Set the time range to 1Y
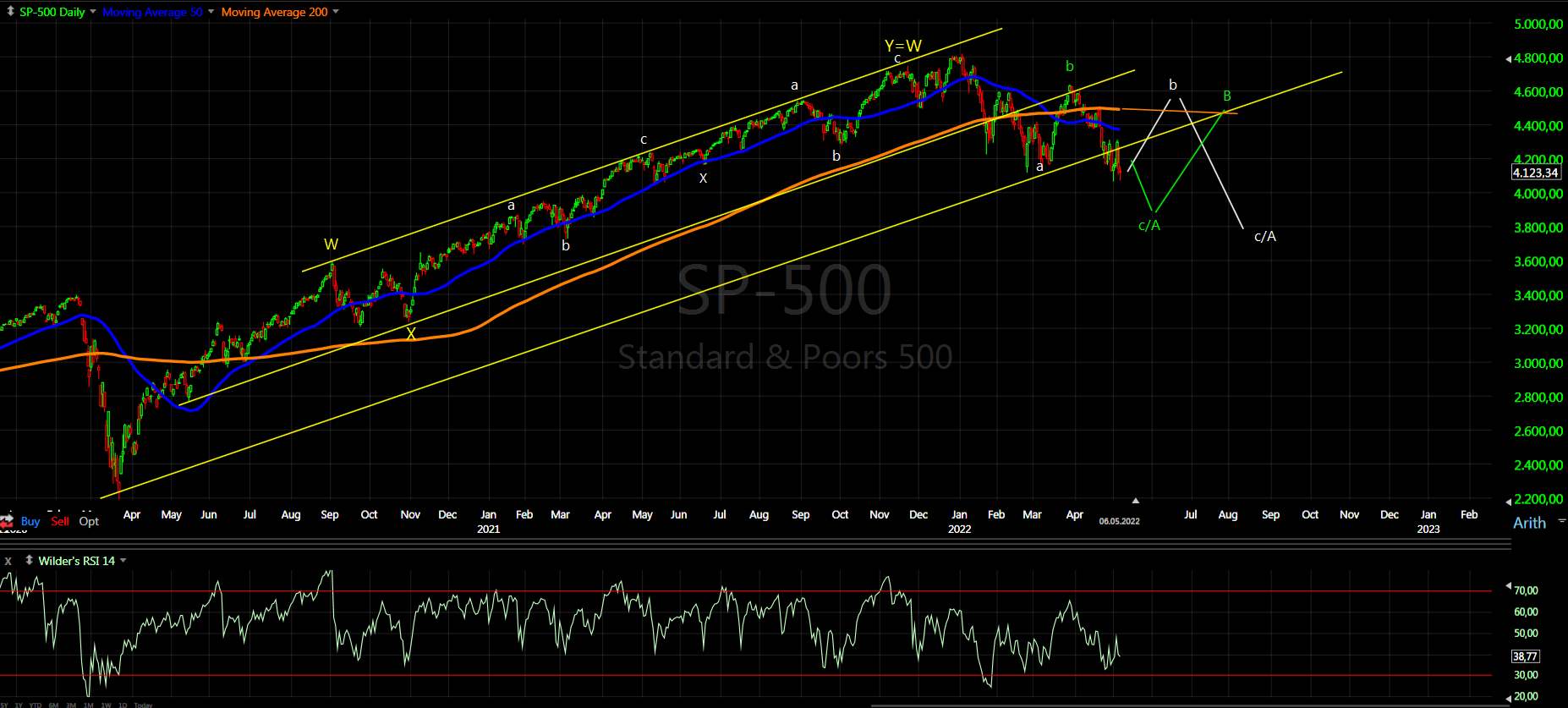Image resolution: width=1568 pixels, height=708 pixels. point(19,705)
